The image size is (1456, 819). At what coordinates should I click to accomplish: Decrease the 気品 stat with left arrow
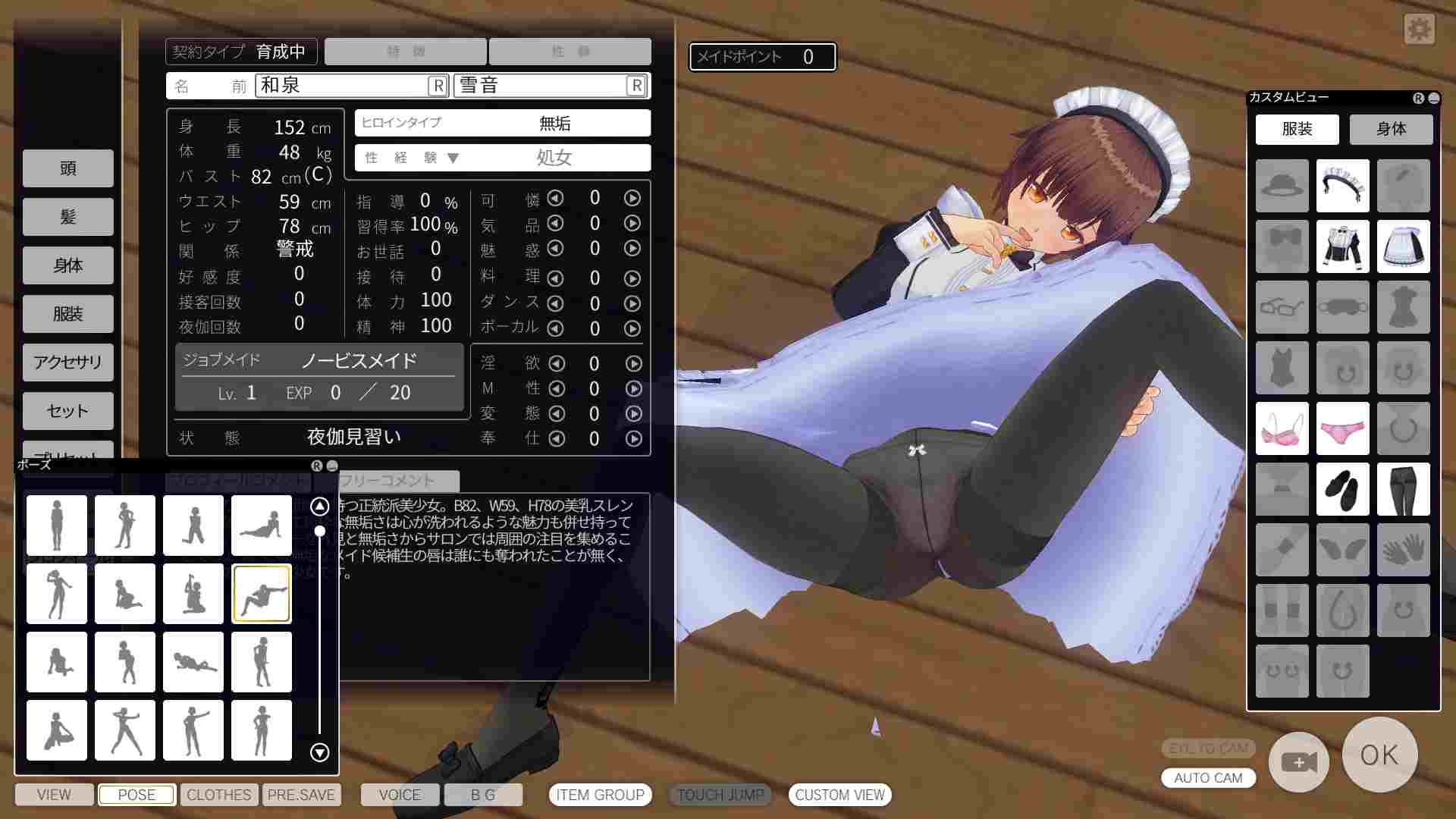tap(555, 223)
